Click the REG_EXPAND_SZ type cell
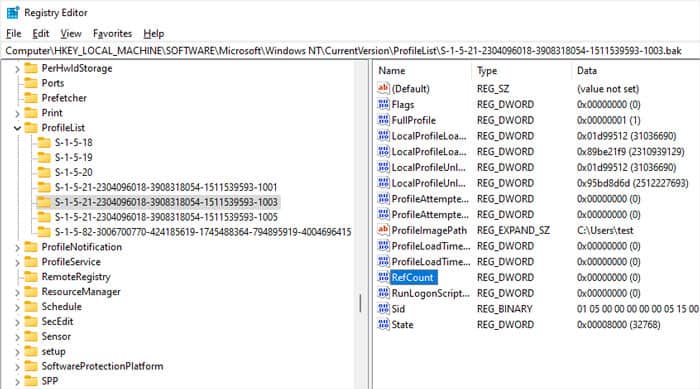The width and height of the screenshot is (700, 389). [513, 230]
